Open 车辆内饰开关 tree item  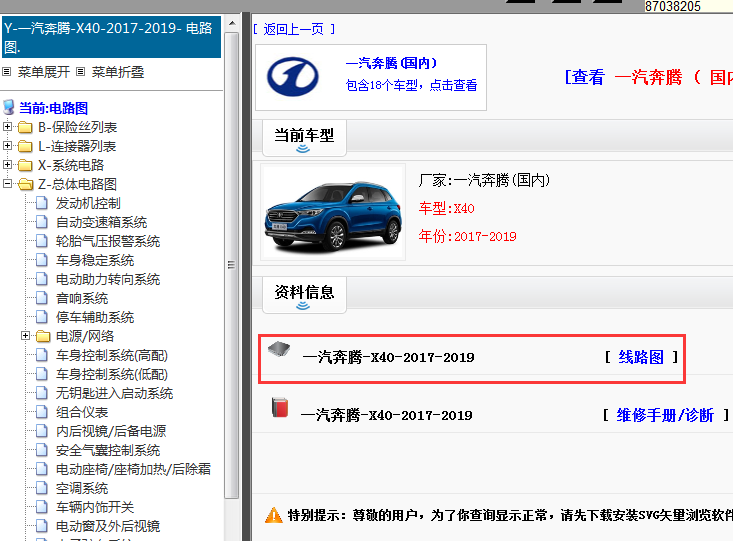[x=95, y=507]
